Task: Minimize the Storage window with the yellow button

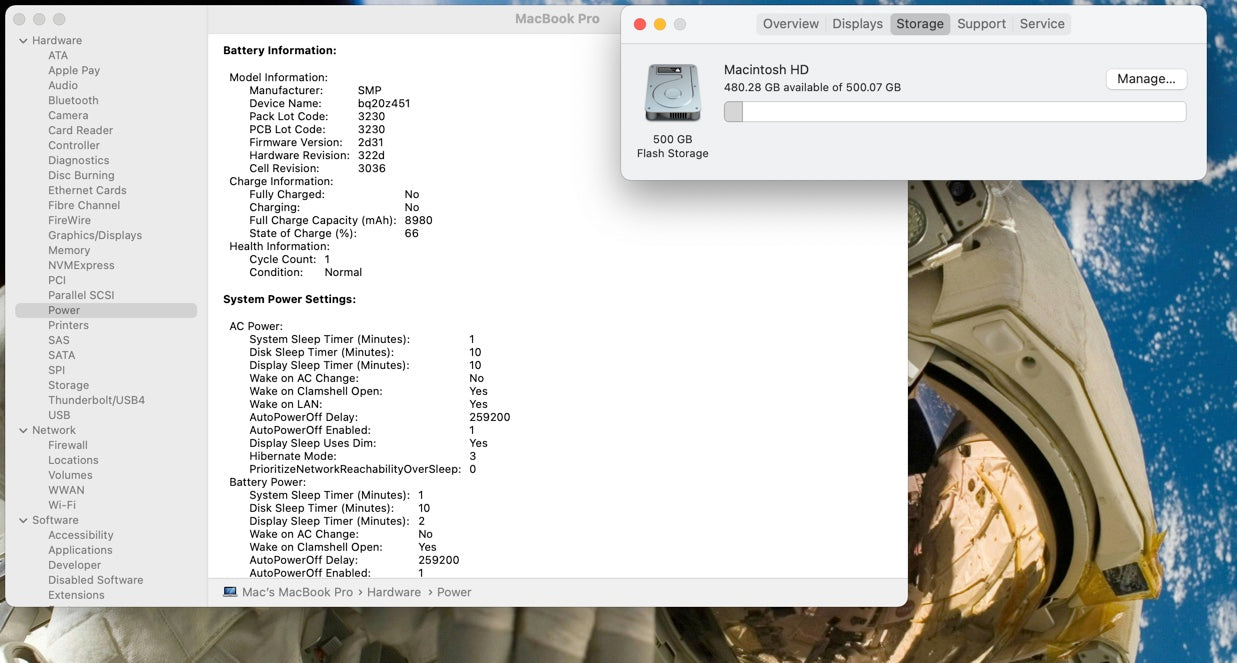Action: pyautogui.click(x=660, y=24)
